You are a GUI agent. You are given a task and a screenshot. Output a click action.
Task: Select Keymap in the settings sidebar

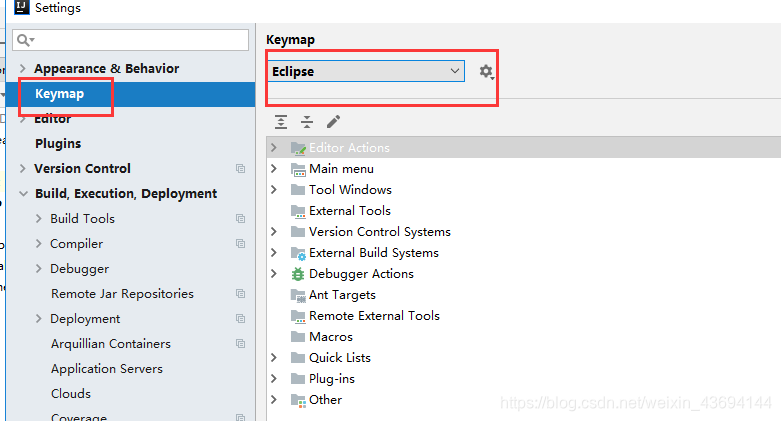pos(130,94)
